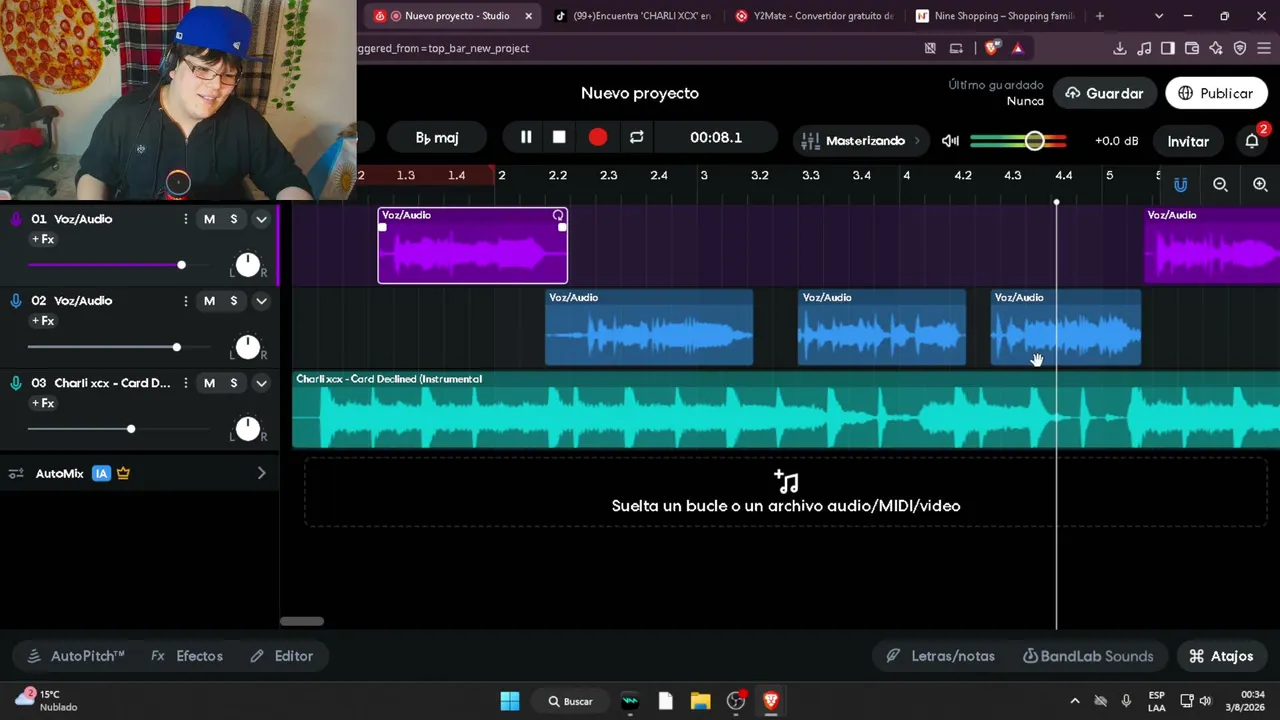This screenshot has width=1280, height=720.
Task: Add Fx to track 03 Charli xcx
Action: (43, 404)
